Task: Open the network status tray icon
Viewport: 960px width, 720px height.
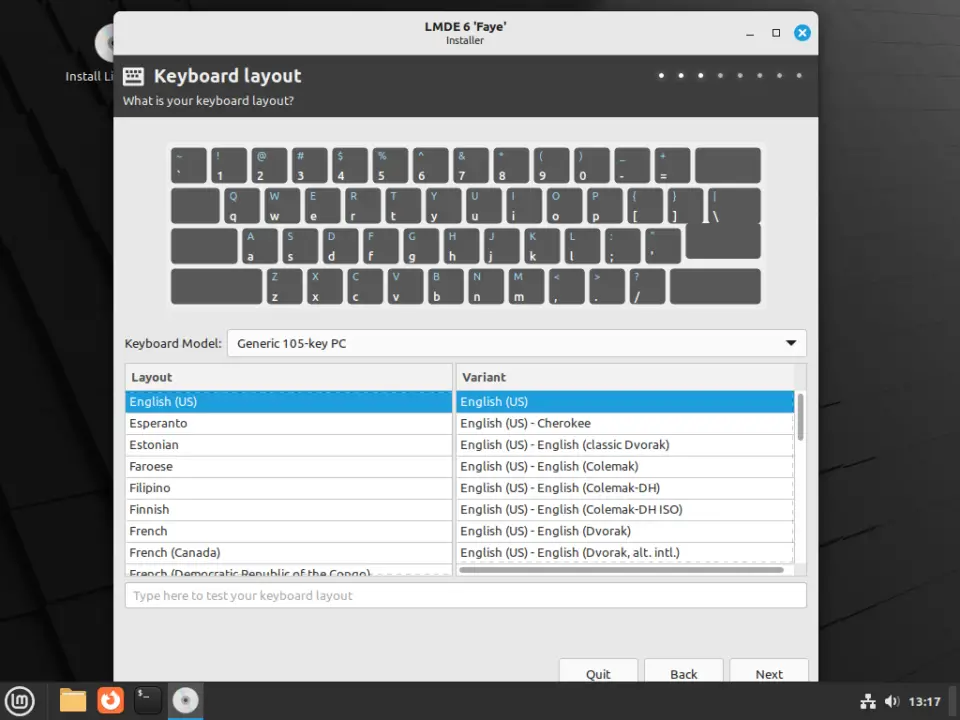Action: [868, 702]
